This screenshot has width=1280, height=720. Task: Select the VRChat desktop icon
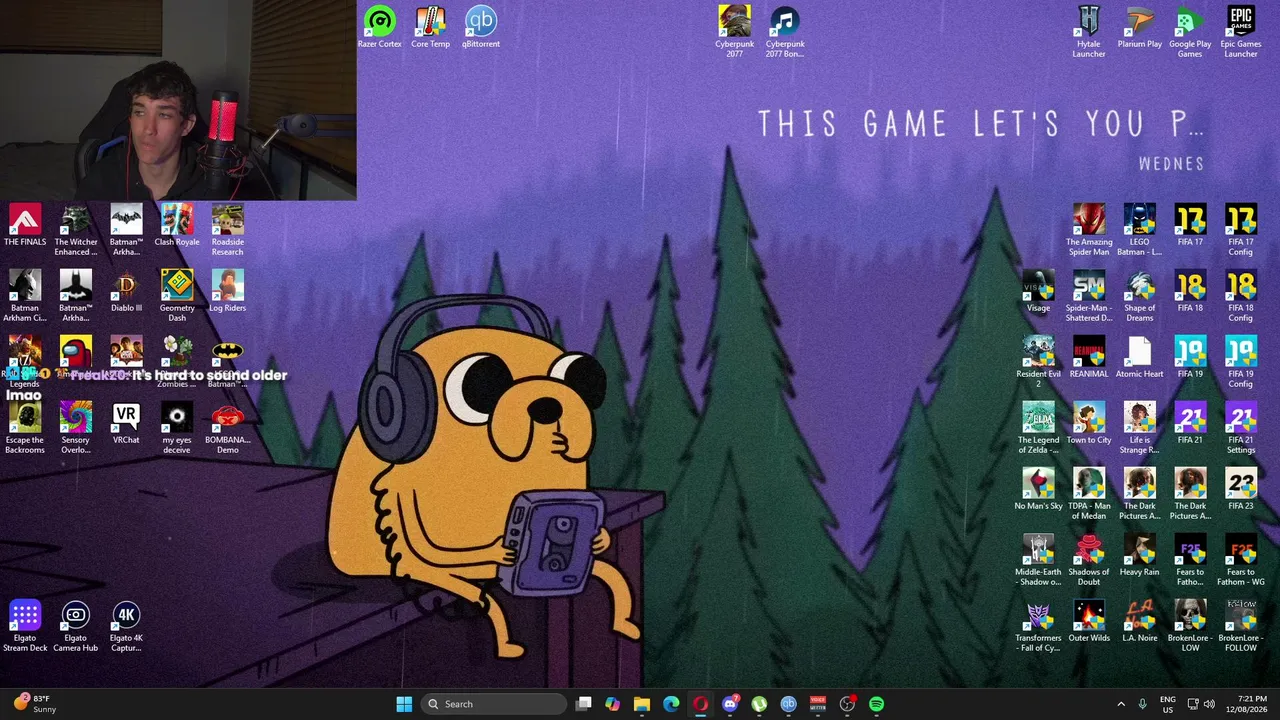126,423
